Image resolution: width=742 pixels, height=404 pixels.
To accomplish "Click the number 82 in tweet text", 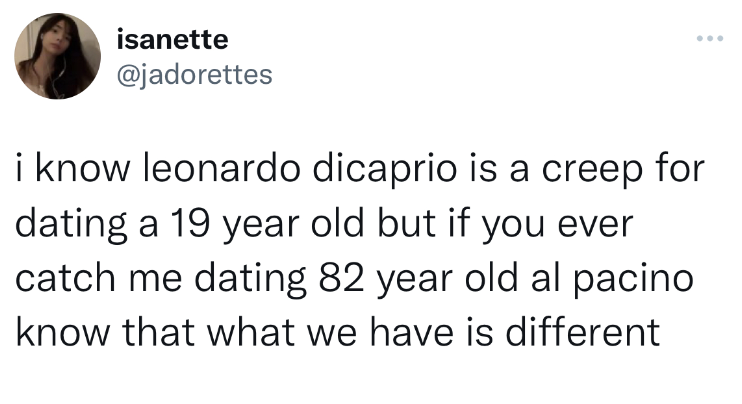I will pos(342,279).
